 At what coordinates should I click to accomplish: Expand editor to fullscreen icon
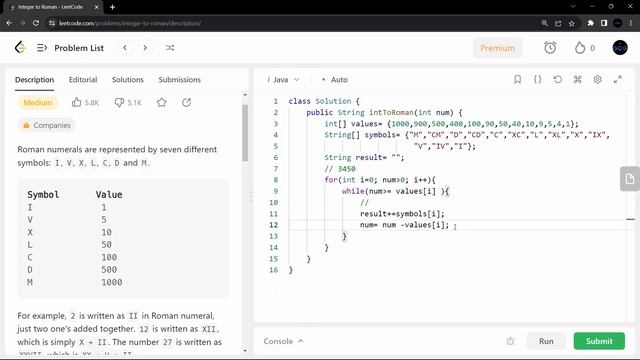618,79
